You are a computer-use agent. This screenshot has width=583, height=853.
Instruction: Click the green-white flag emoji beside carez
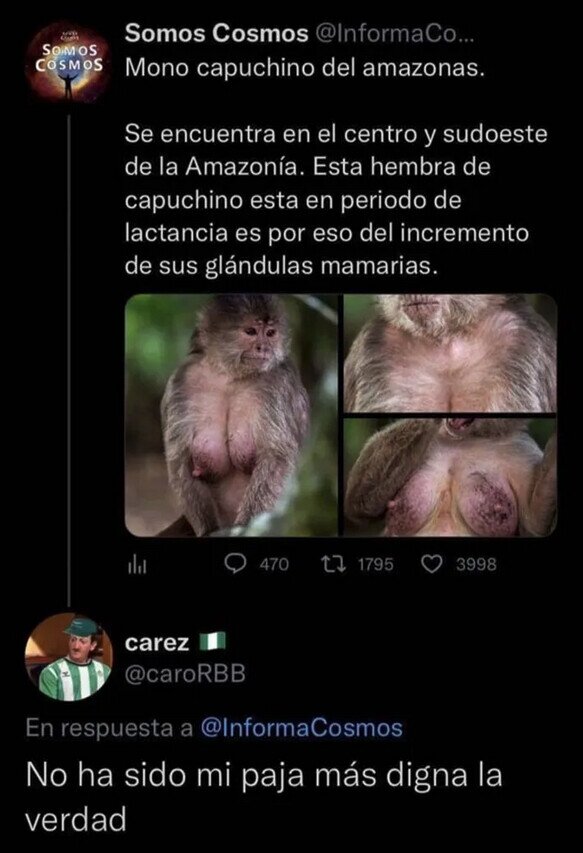(212, 642)
